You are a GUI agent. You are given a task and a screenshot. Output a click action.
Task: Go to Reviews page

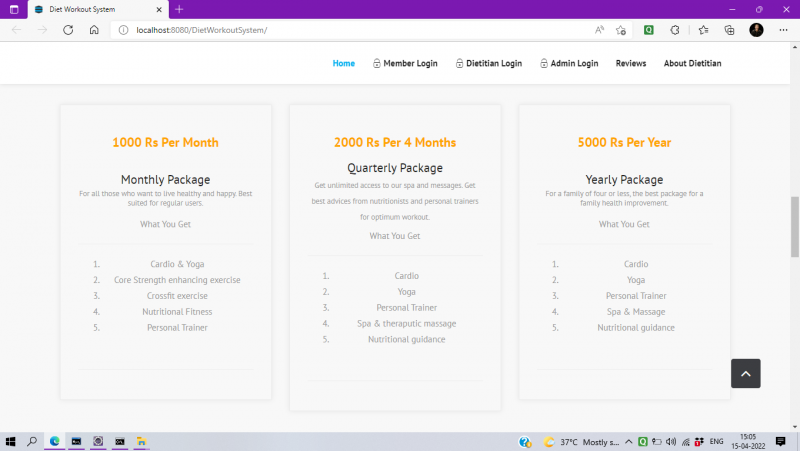(631, 63)
